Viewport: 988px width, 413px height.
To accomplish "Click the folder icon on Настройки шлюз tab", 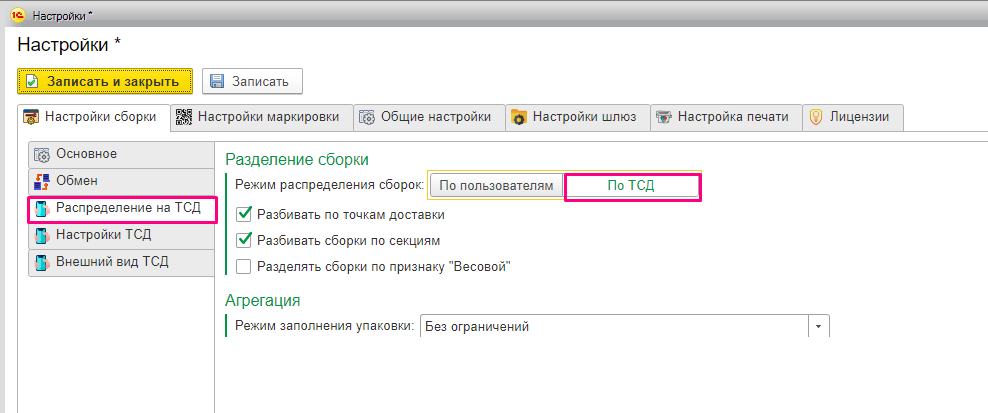I will tap(519, 118).
